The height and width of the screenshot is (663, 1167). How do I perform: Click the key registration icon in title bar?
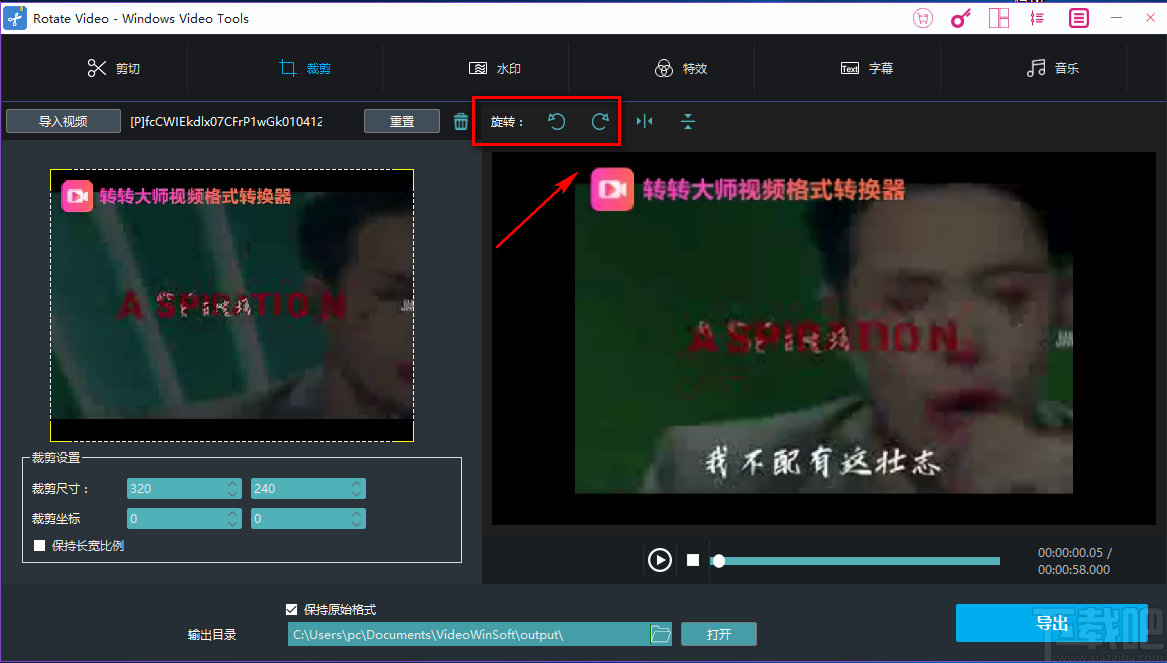click(x=961, y=17)
